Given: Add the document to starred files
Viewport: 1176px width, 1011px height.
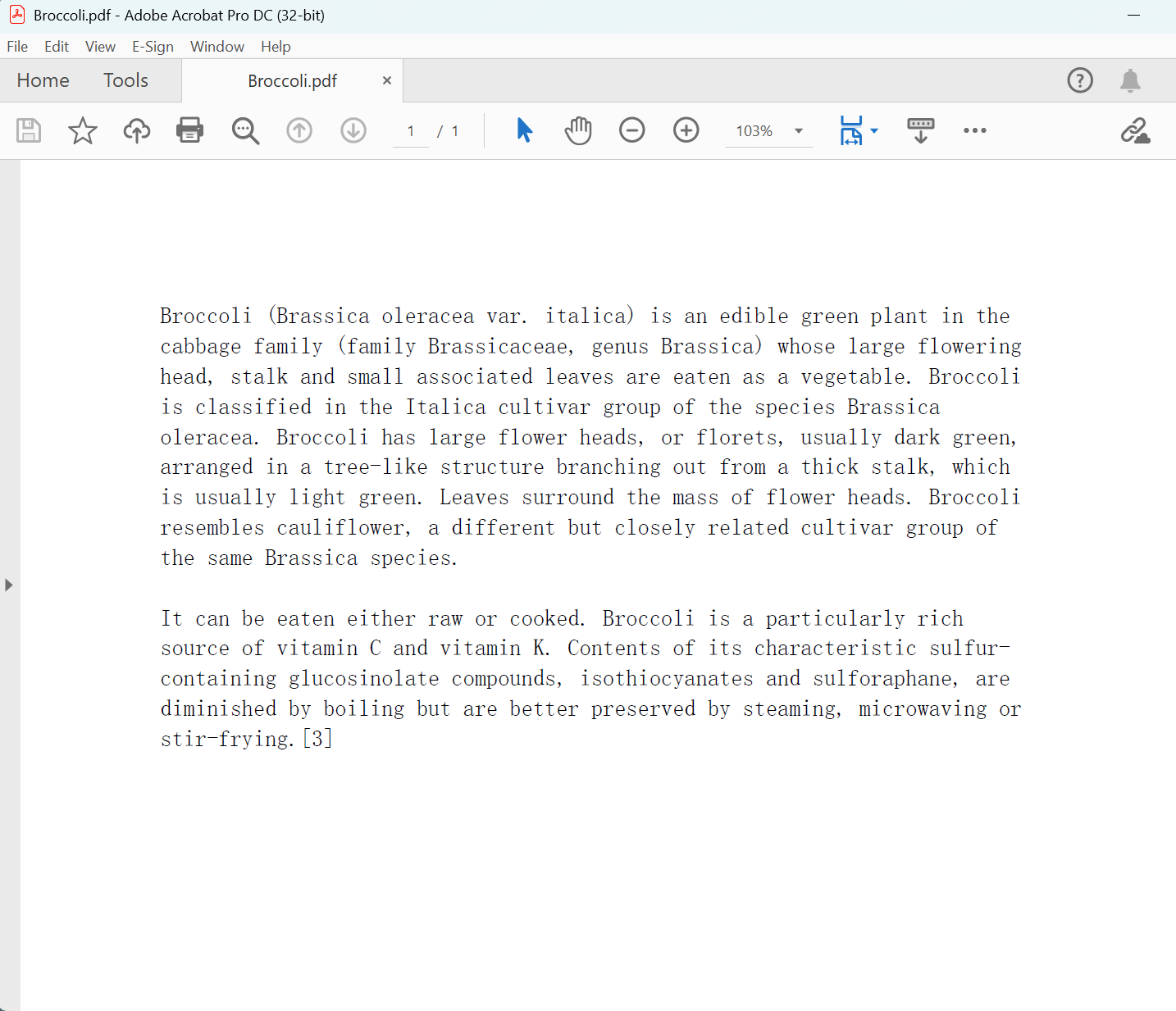Looking at the screenshot, I should click(x=83, y=130).
